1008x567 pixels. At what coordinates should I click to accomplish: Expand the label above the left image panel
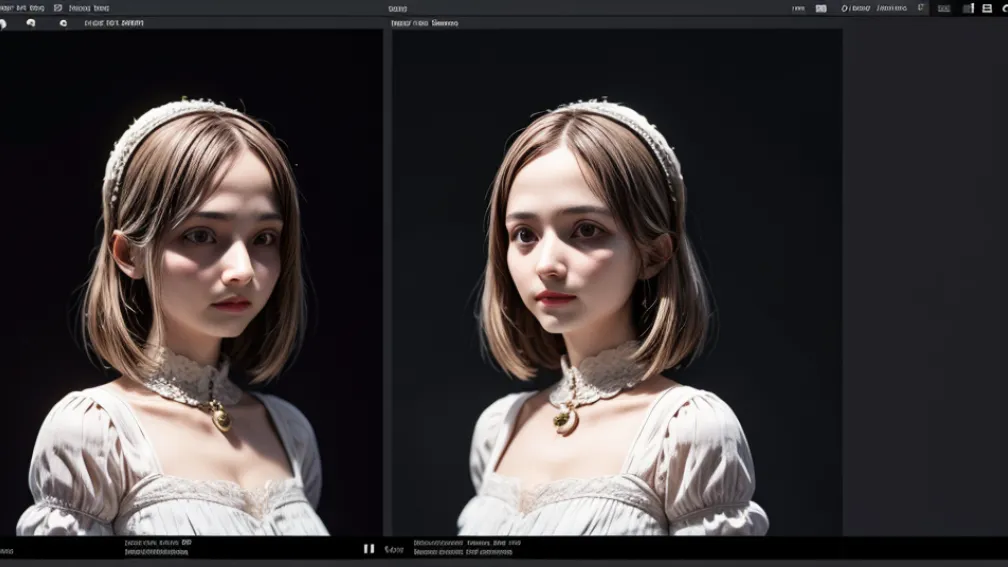point(113,22)
